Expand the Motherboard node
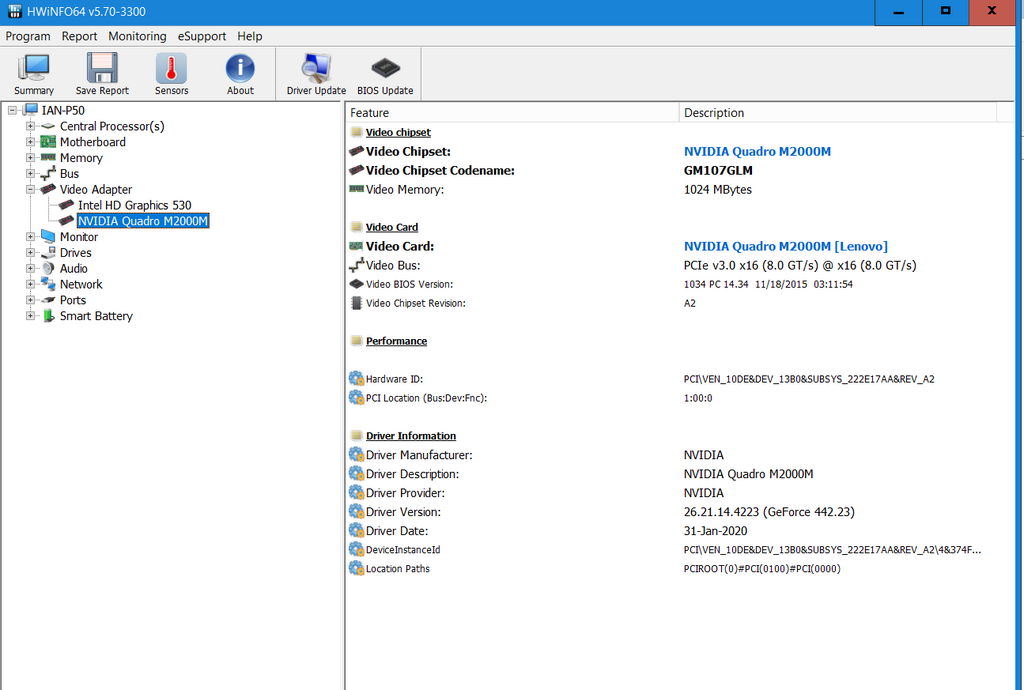 (30, 142)
